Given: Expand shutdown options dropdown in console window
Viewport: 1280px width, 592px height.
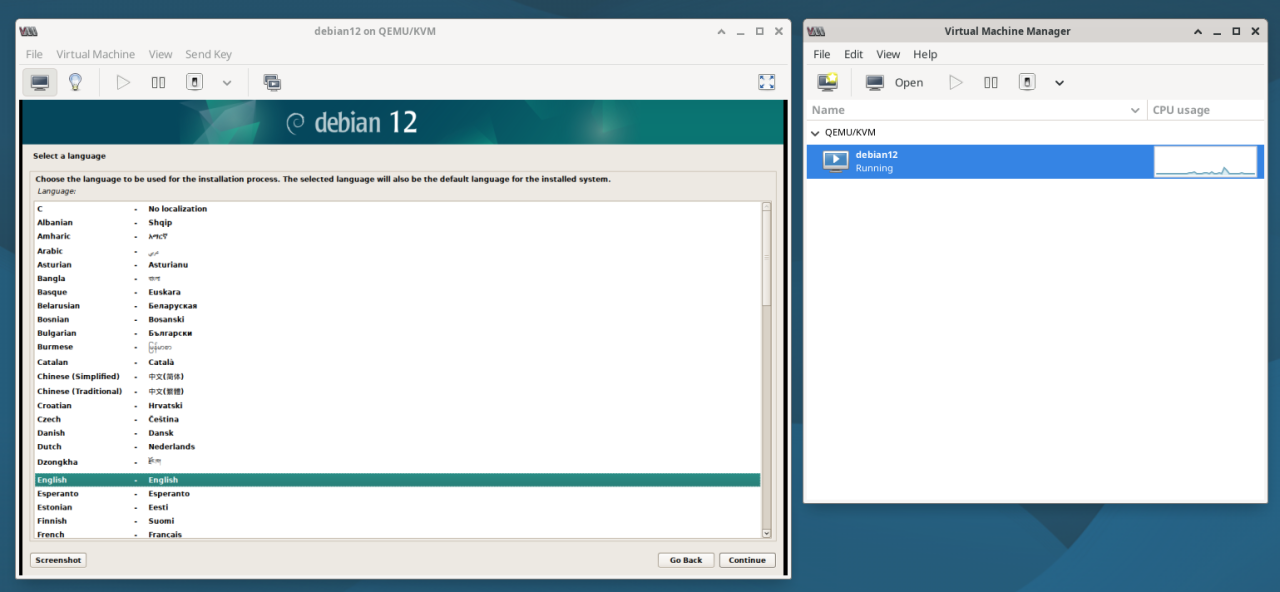Looking at the screenshot, I should click(227, 82).
